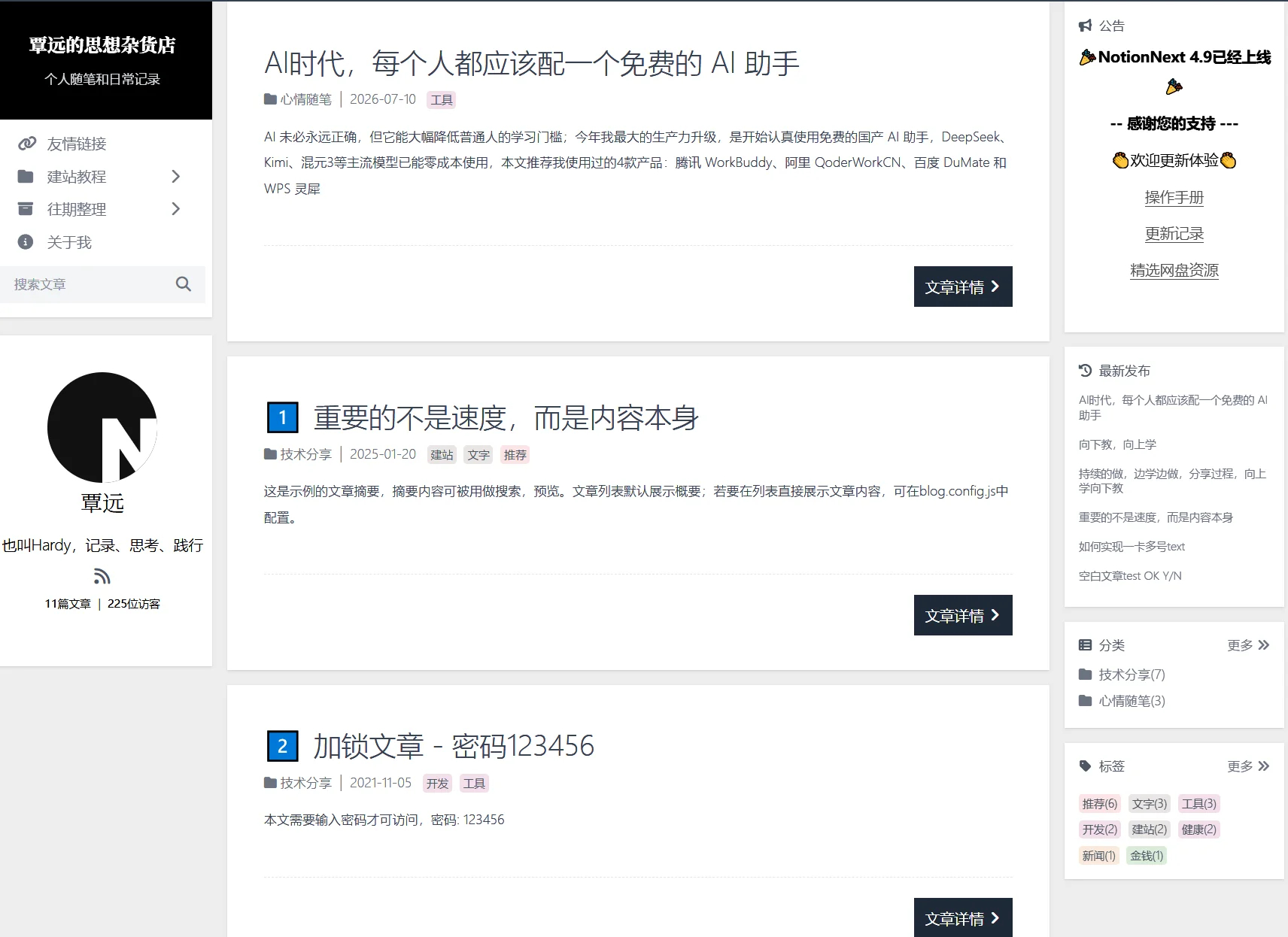Open recent post 重要的不是速度 in sidebar
Viewport: 1288px width, 937px height.
click(1156, 517)
